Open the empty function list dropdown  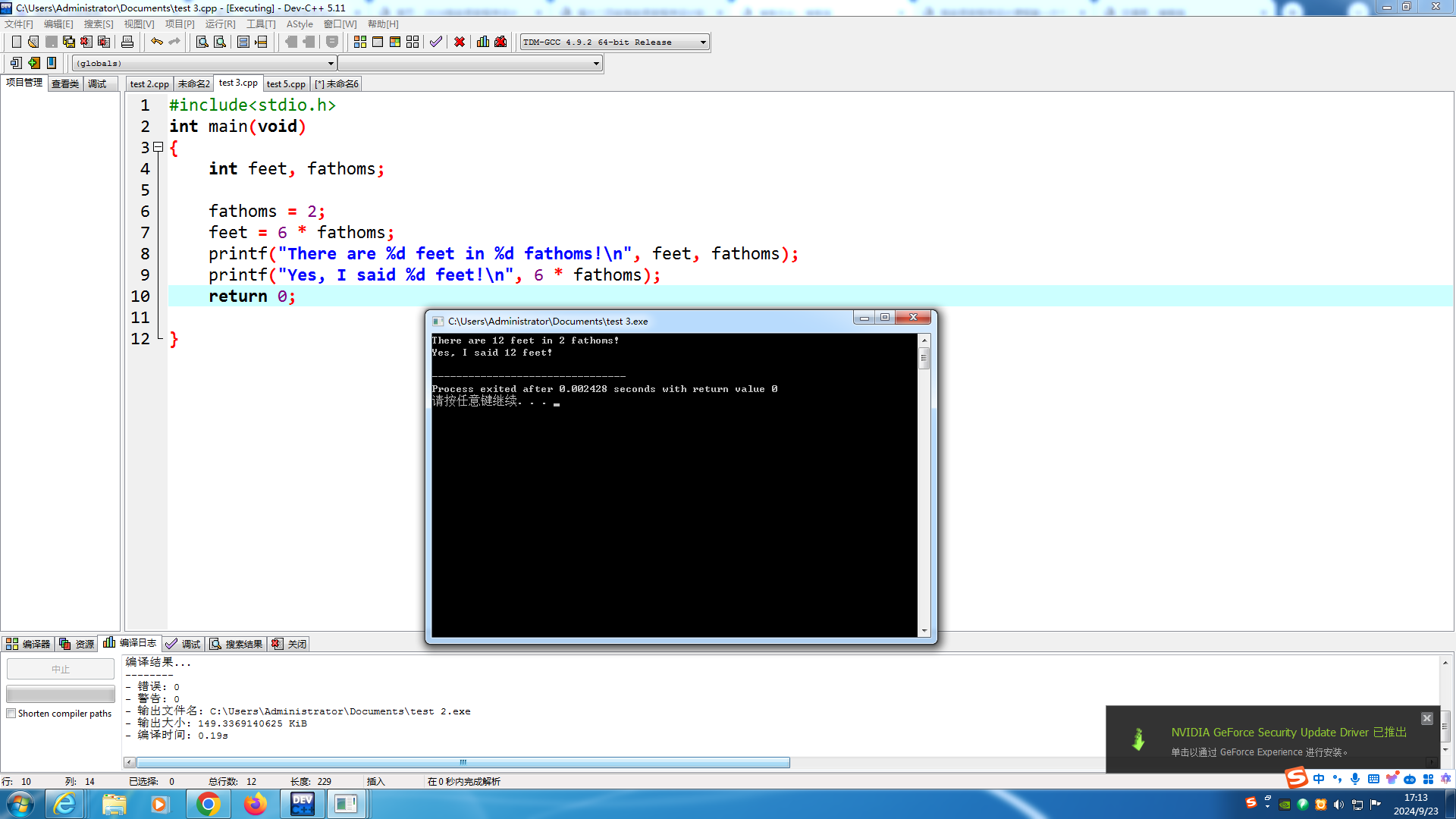[596, 64]
